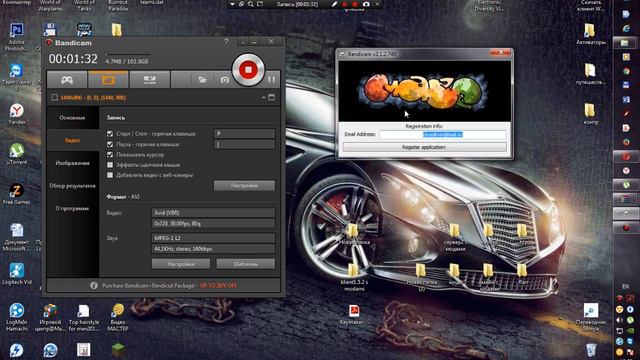Take screenshot with Bandicam camera icon
This screenshot has height=360, width=640.
click(224, 80)
